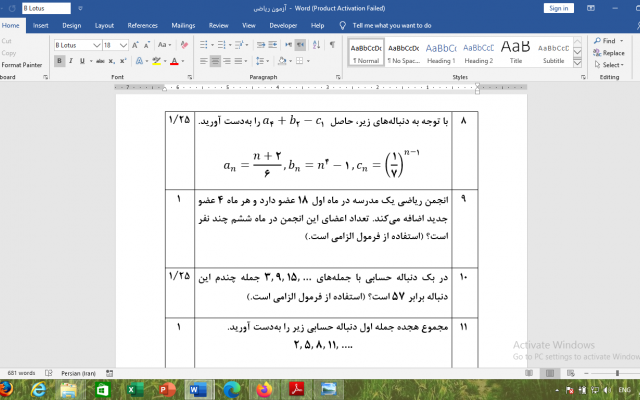
Task: Apply Heading 1 style
Action: 441,53
